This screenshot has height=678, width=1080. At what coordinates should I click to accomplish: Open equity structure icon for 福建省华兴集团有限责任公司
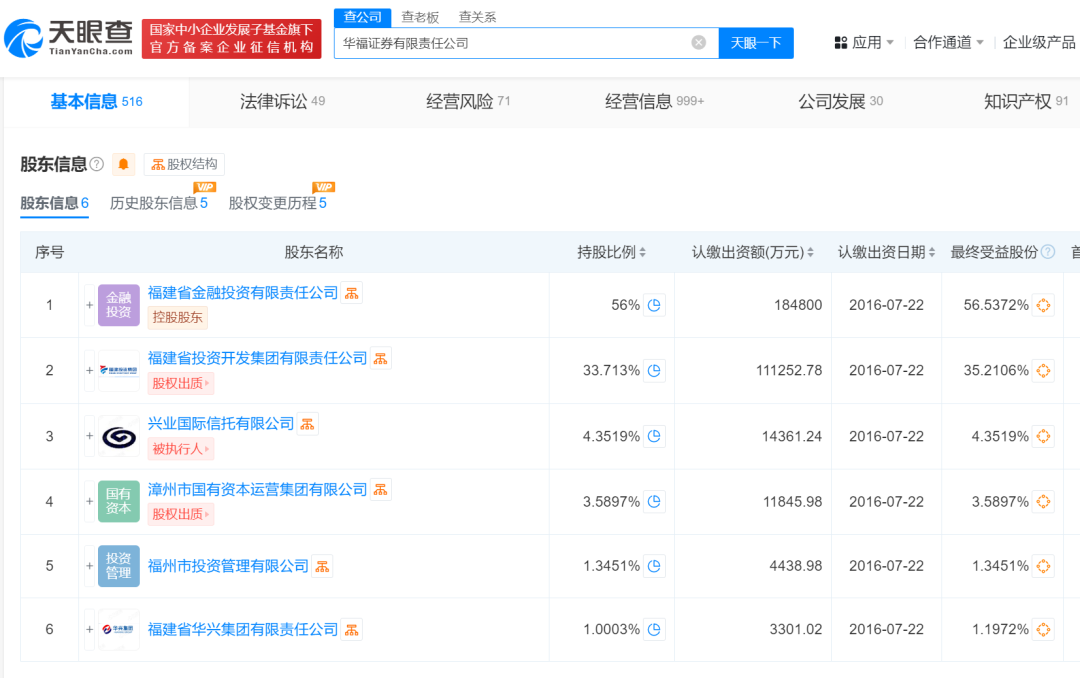click(352, 630)
